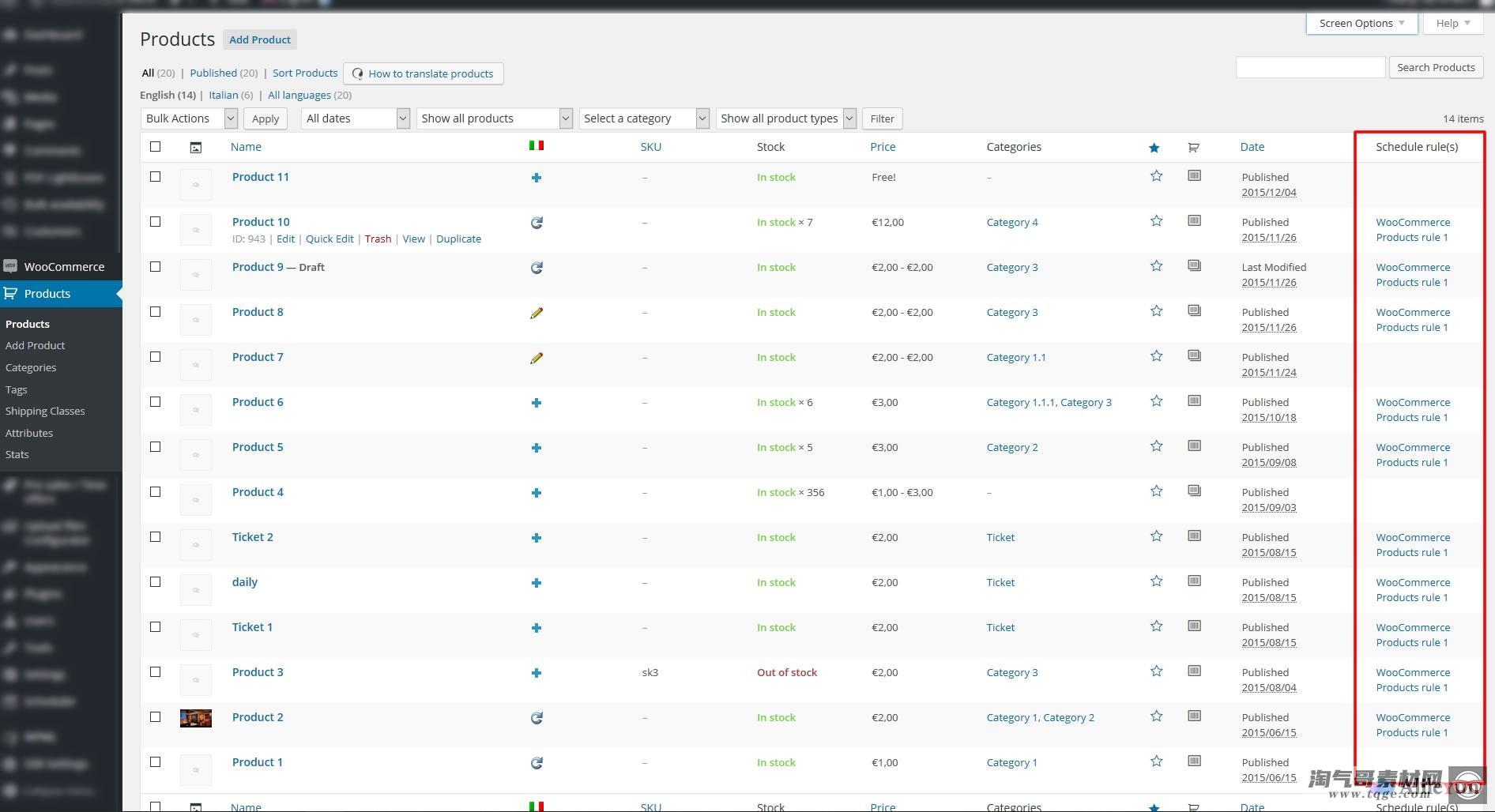The height and width of the screenshot is (812, 1495).
Task: Click the featured star for Product 1
Action: [1156, 761]
